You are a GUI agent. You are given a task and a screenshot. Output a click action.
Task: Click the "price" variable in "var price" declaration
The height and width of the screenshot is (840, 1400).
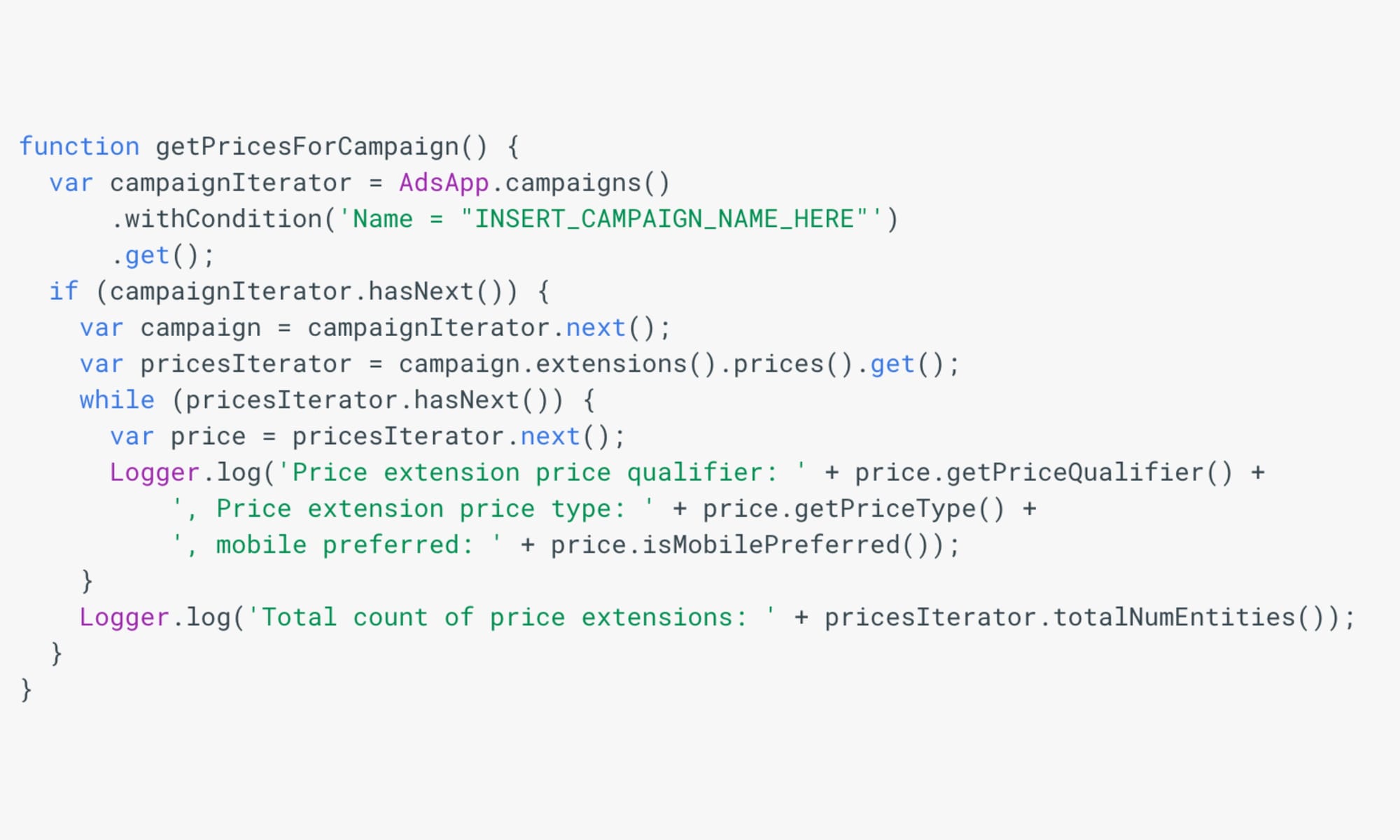point(208,437)
